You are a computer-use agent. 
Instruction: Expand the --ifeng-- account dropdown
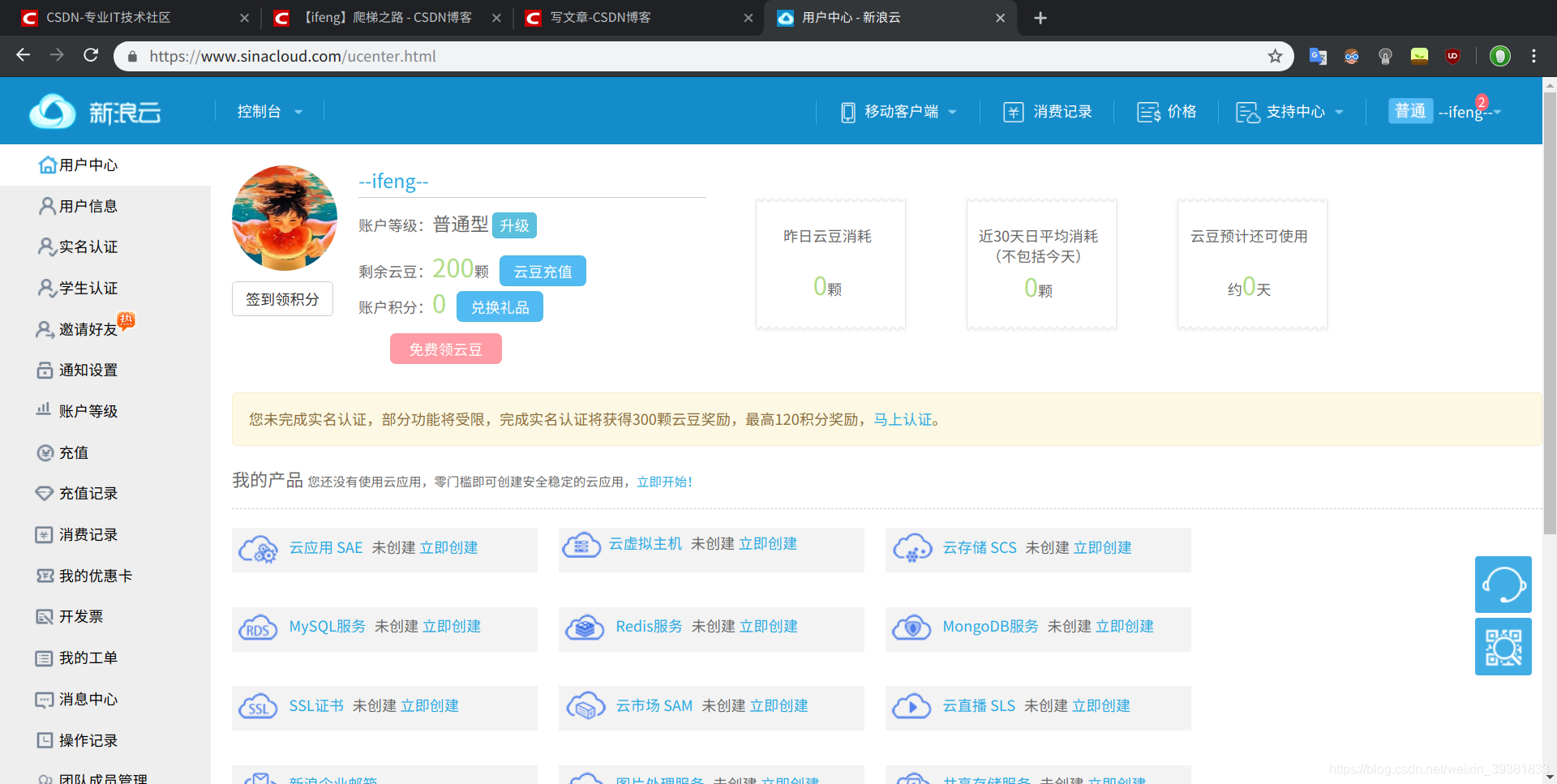1469,111
